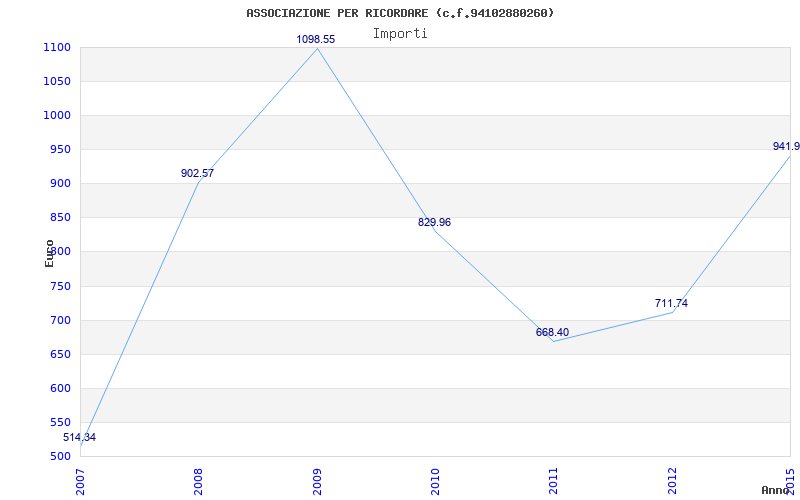The height and width of the screenshot is (500, 800).
Task: Select the 514.34 data label
Action: click(x=79, y=437)
